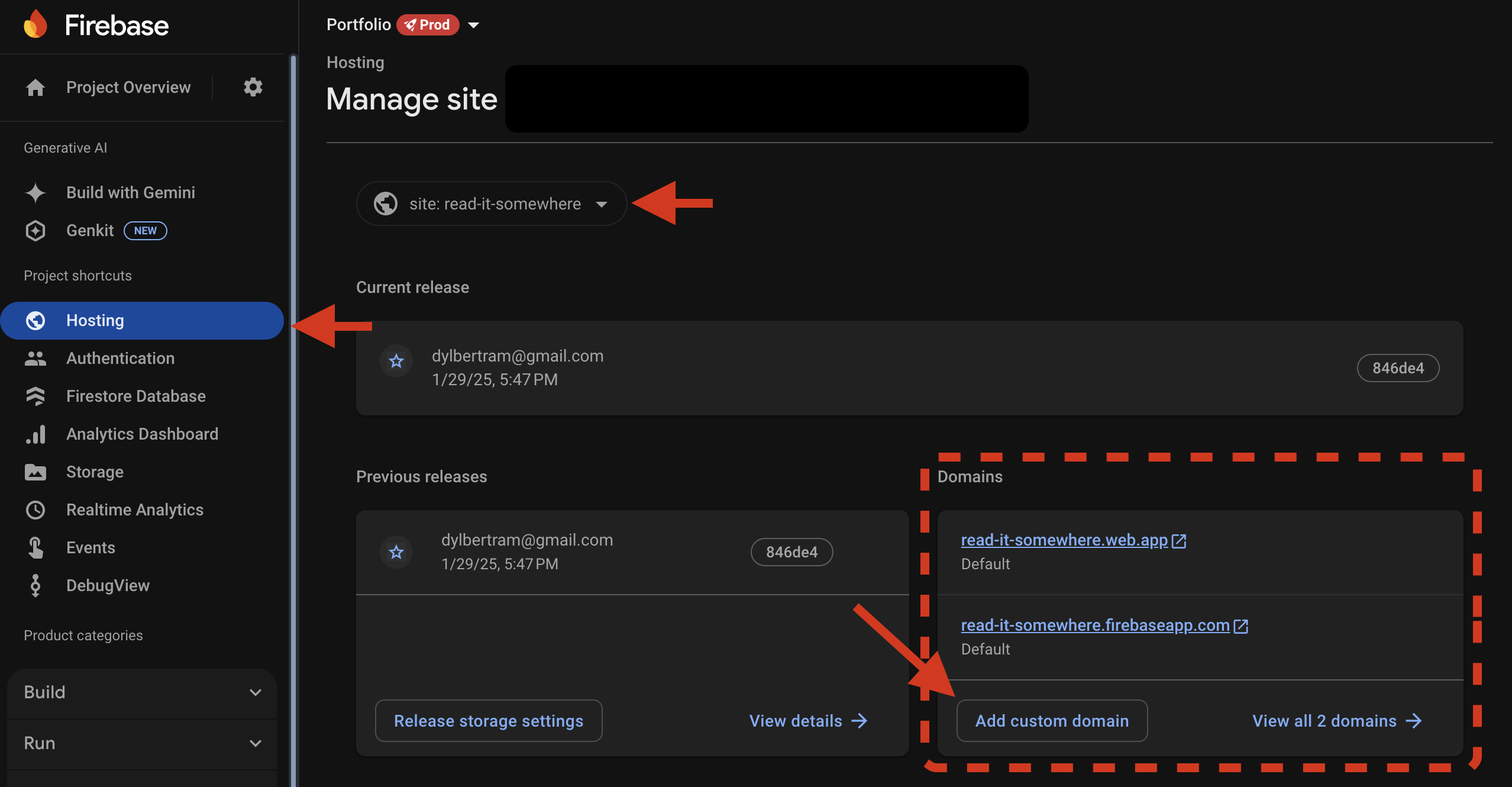Viewport: 1512px width, 787px height.
Task: Click the Generative AI section label
Action: [65, 148]
